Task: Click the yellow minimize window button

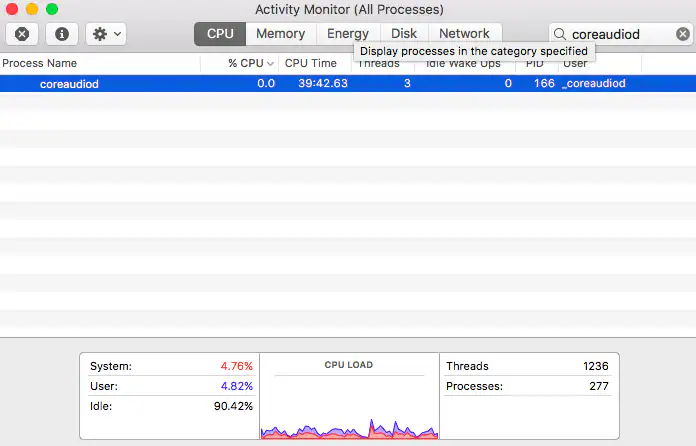Action: point(32,9)
